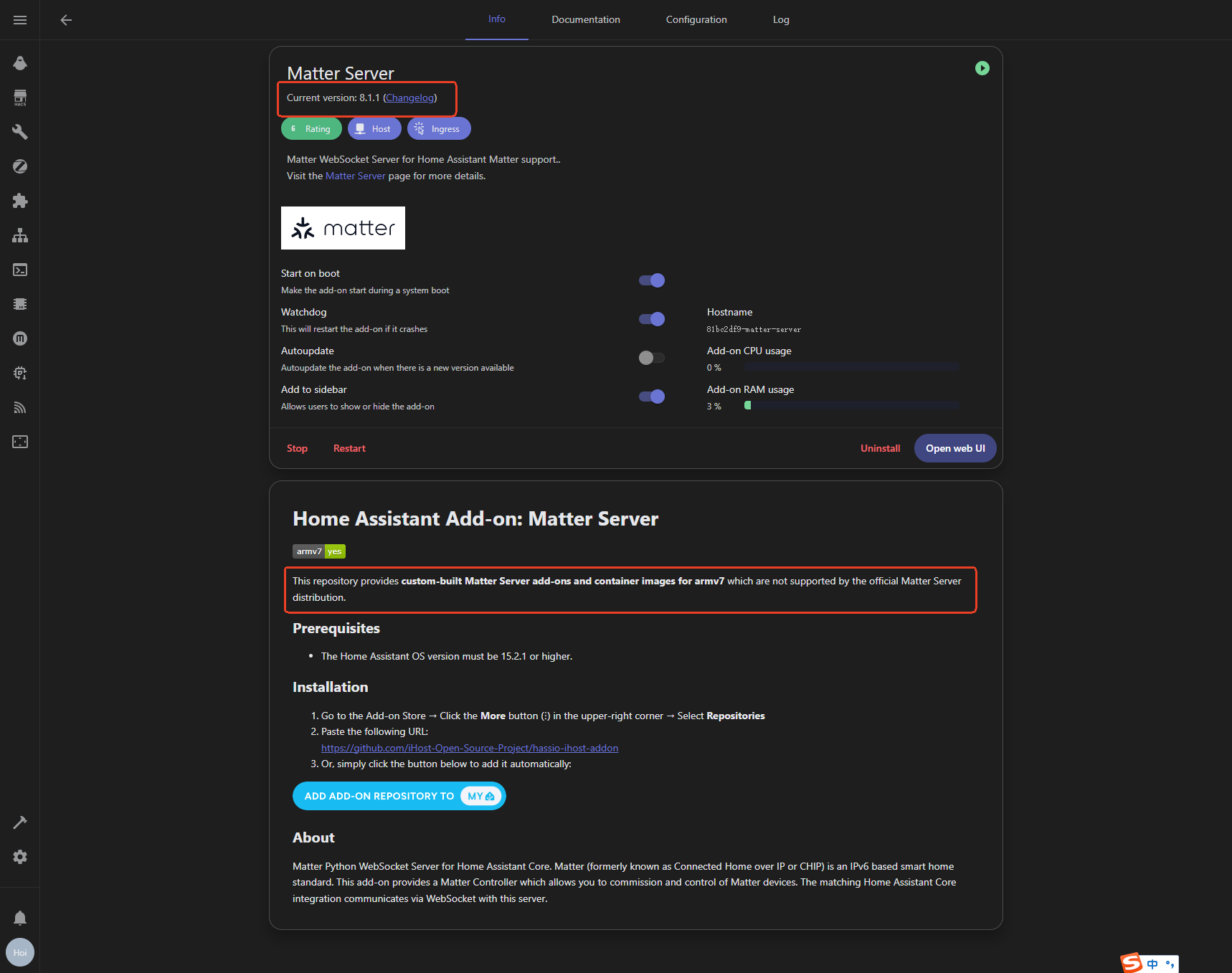Click the 'Installation' heading
Viewport: 1232px width, 973px height.
click(331, 687)
